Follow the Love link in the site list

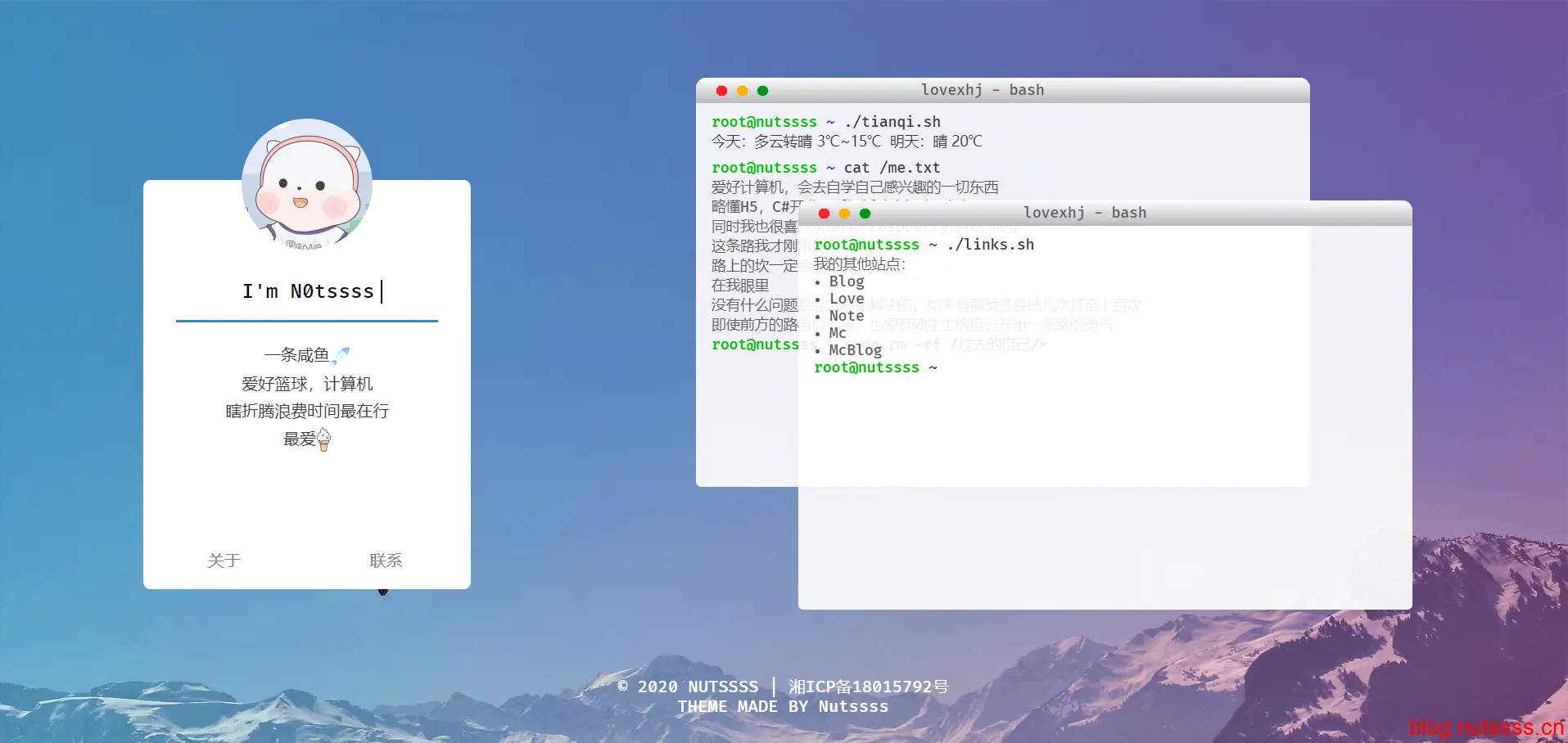click(x=846, y=299)
